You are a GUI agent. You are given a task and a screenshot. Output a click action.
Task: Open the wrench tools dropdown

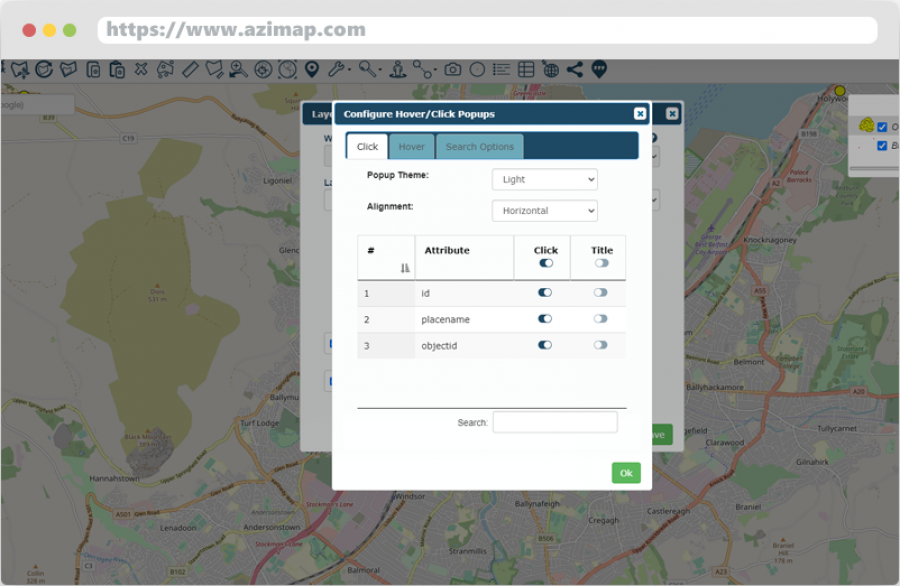point(339,70)
